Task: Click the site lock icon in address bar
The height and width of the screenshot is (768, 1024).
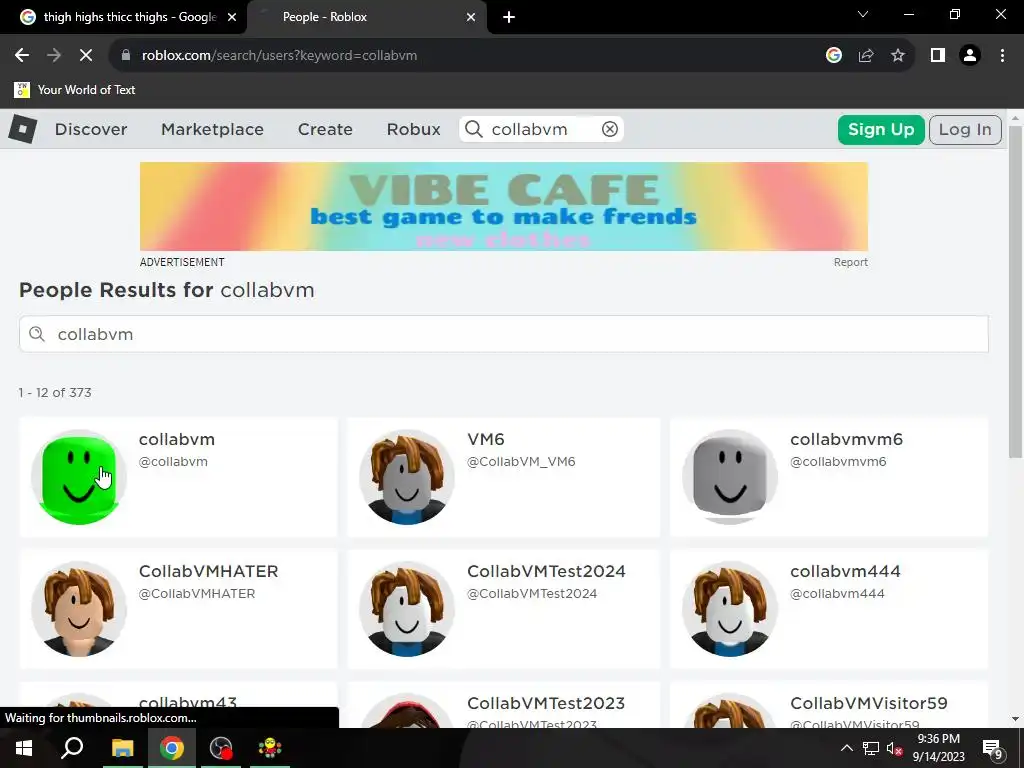Action: coord(126,56)
